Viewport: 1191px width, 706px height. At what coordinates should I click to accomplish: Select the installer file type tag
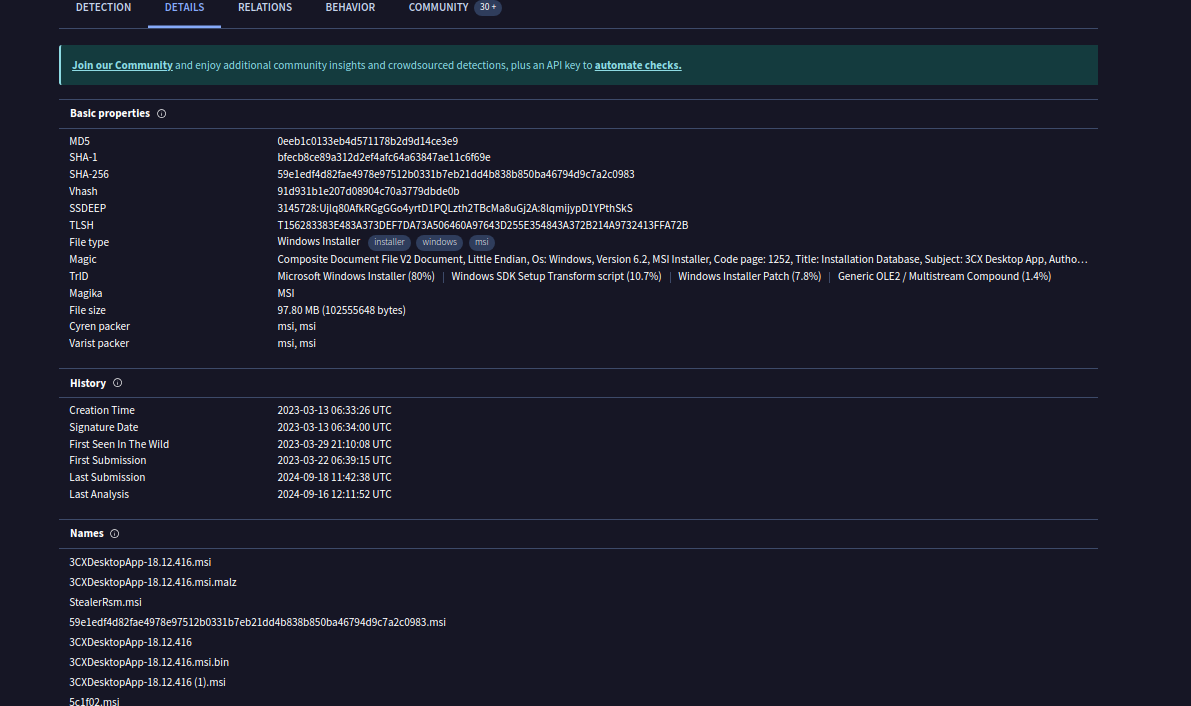click(390, 242)
